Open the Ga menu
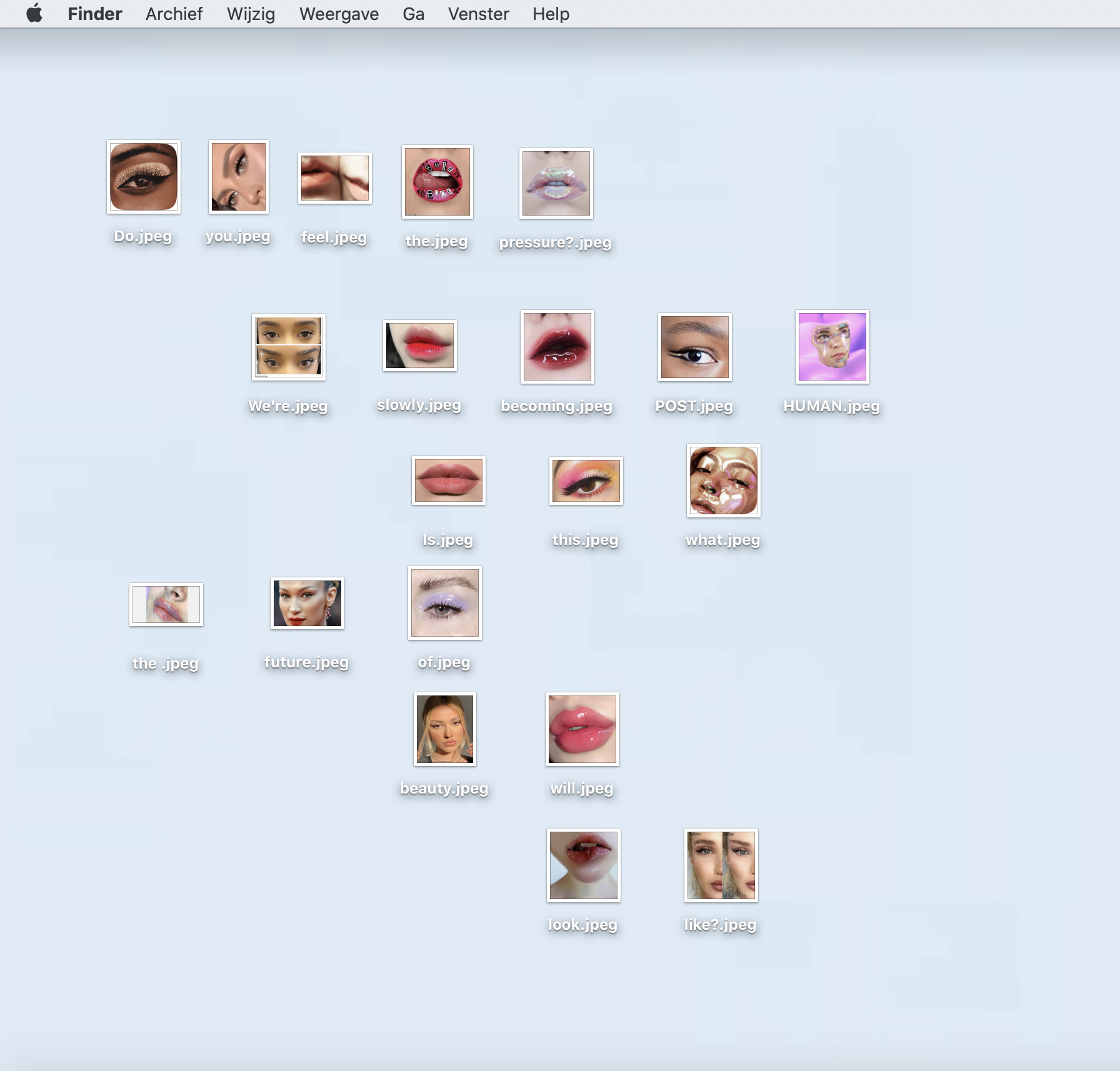This screenshot has height=1071, width=1120. click(413, 14)
